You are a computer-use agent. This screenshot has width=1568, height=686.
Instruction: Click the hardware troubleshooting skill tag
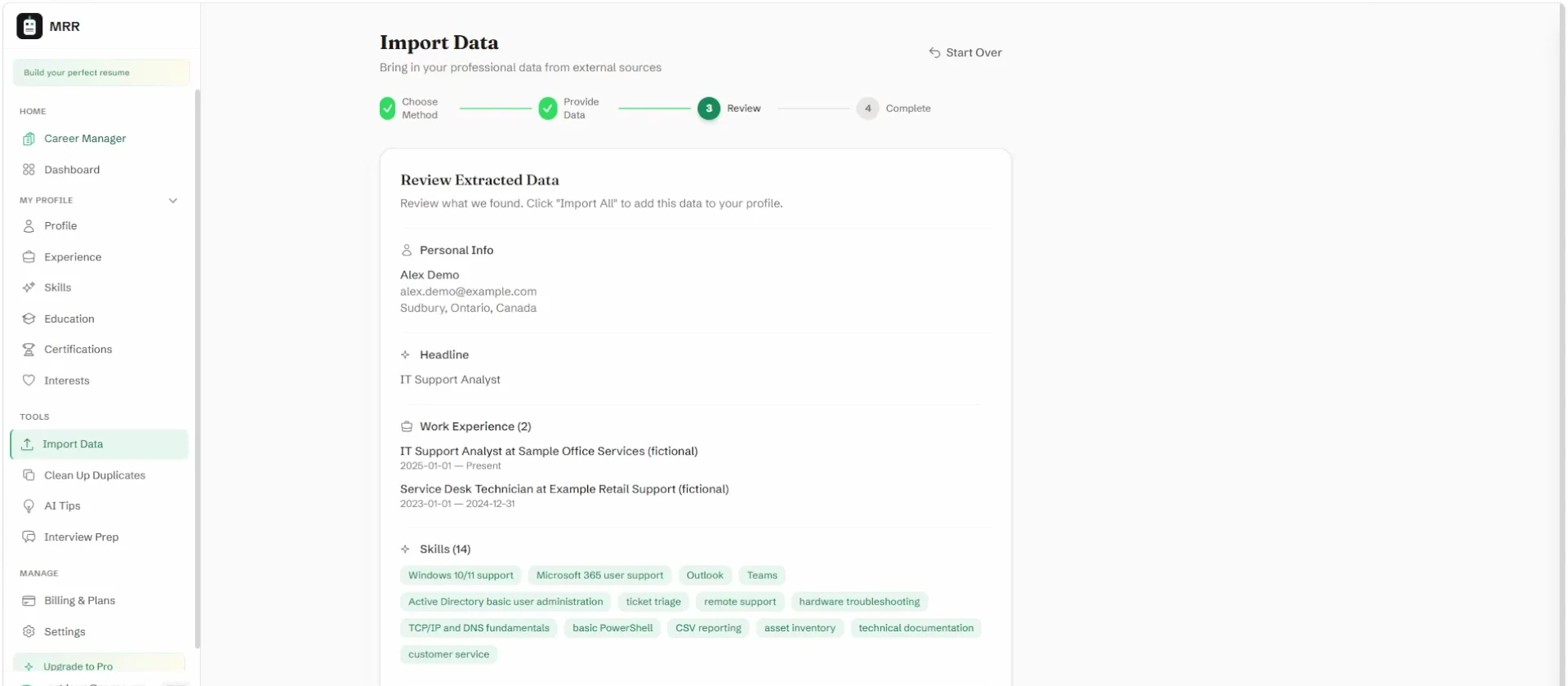pyautogui.click(x=859, y=602)
